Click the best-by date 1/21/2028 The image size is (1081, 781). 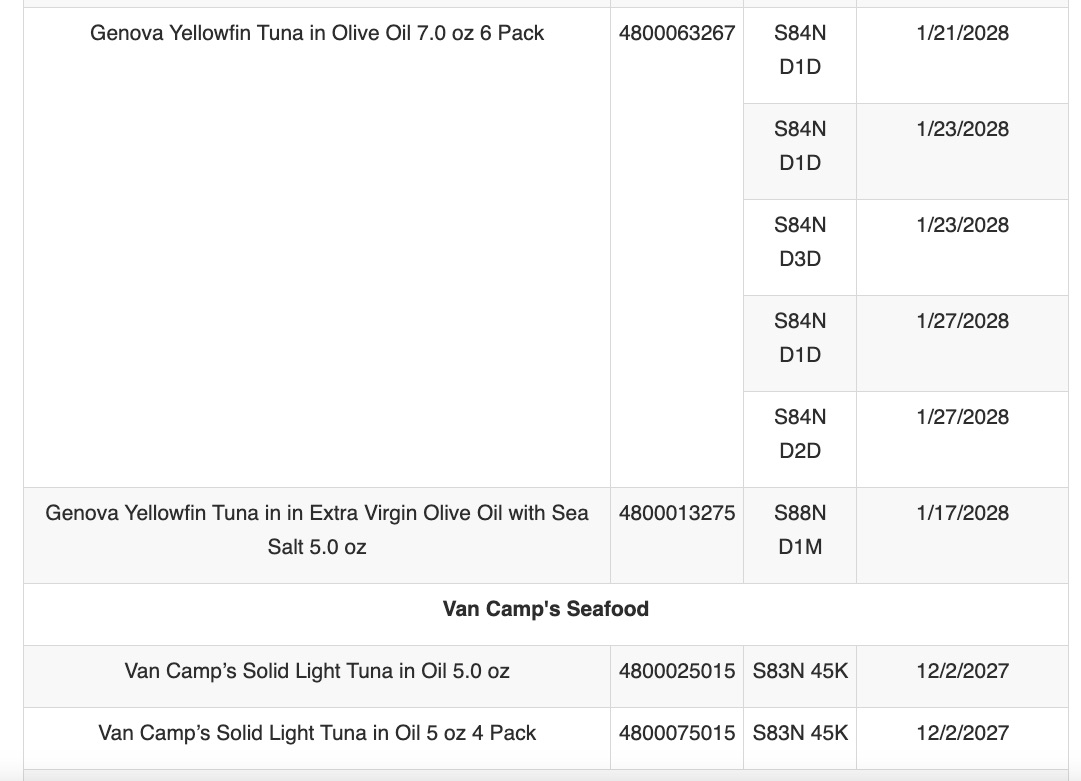click(x=962, y=33)
